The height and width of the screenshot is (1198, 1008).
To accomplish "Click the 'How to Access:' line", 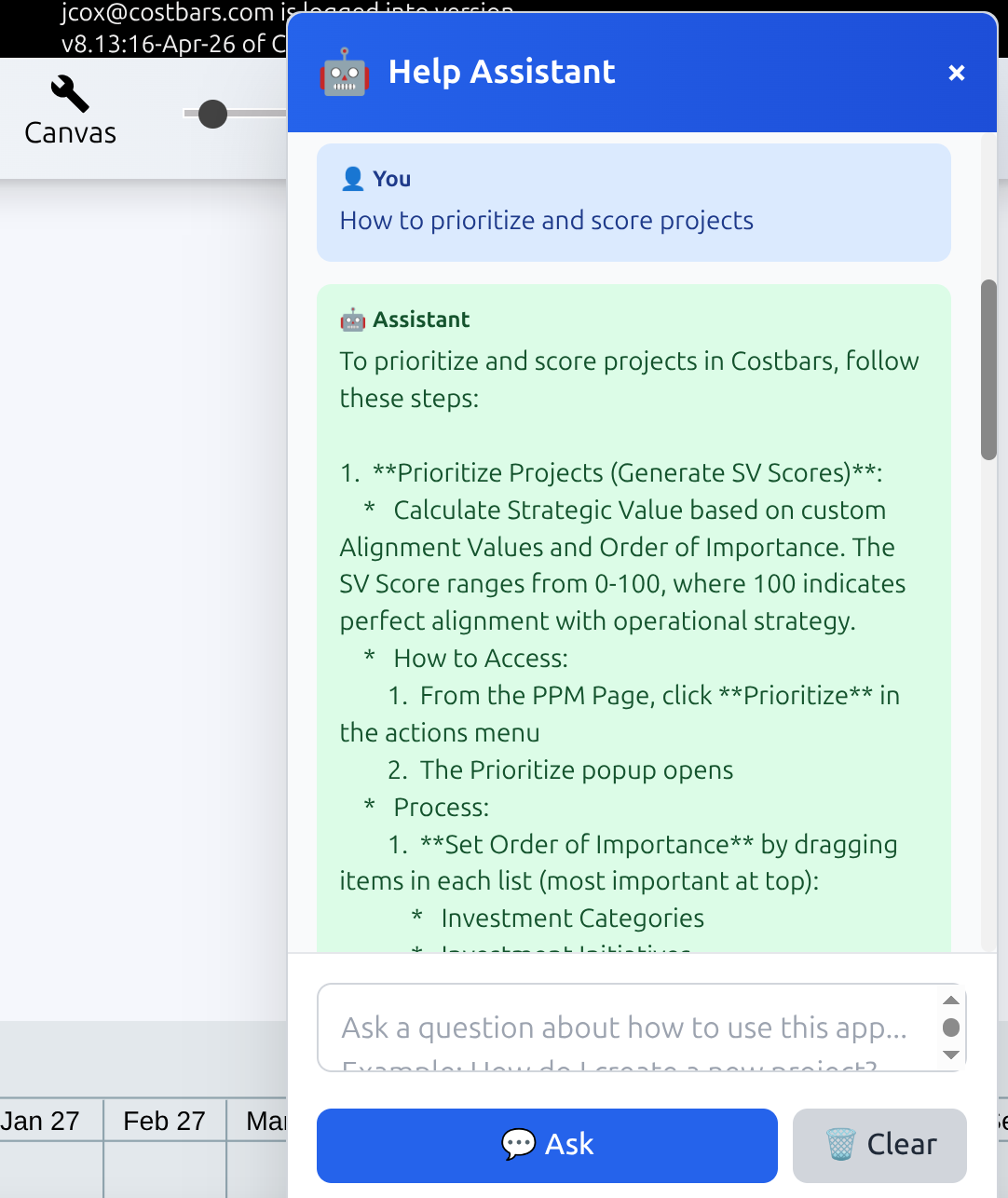I will [x=481, y=659].
